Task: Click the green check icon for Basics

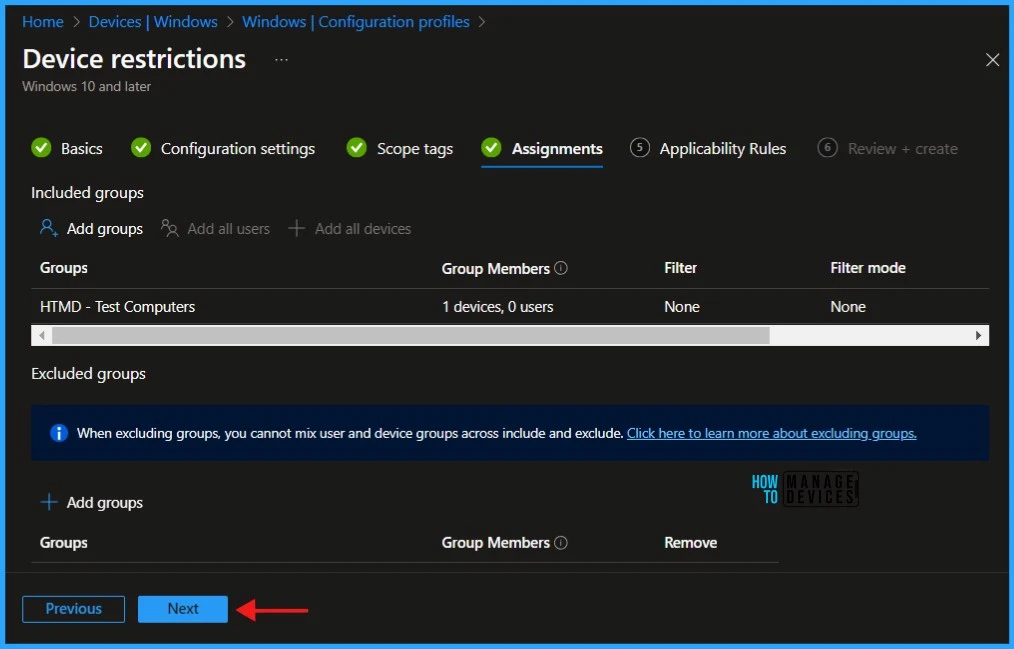Action: (x=41, y=148)
